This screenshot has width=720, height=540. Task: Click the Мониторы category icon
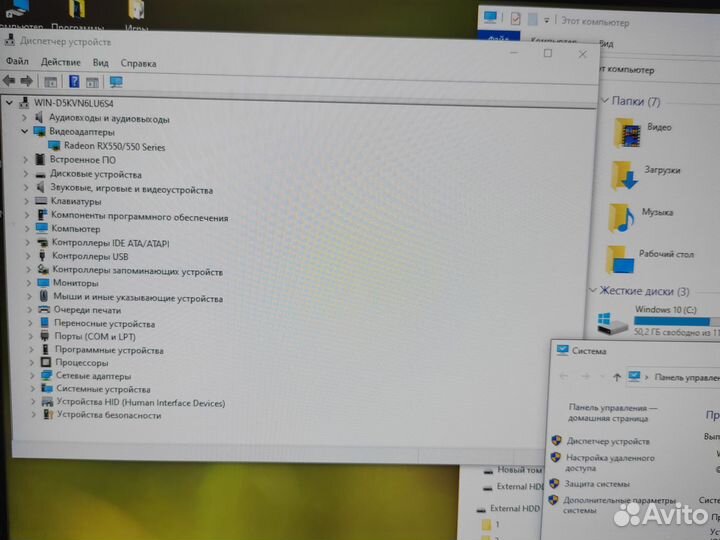click(43, 282)
